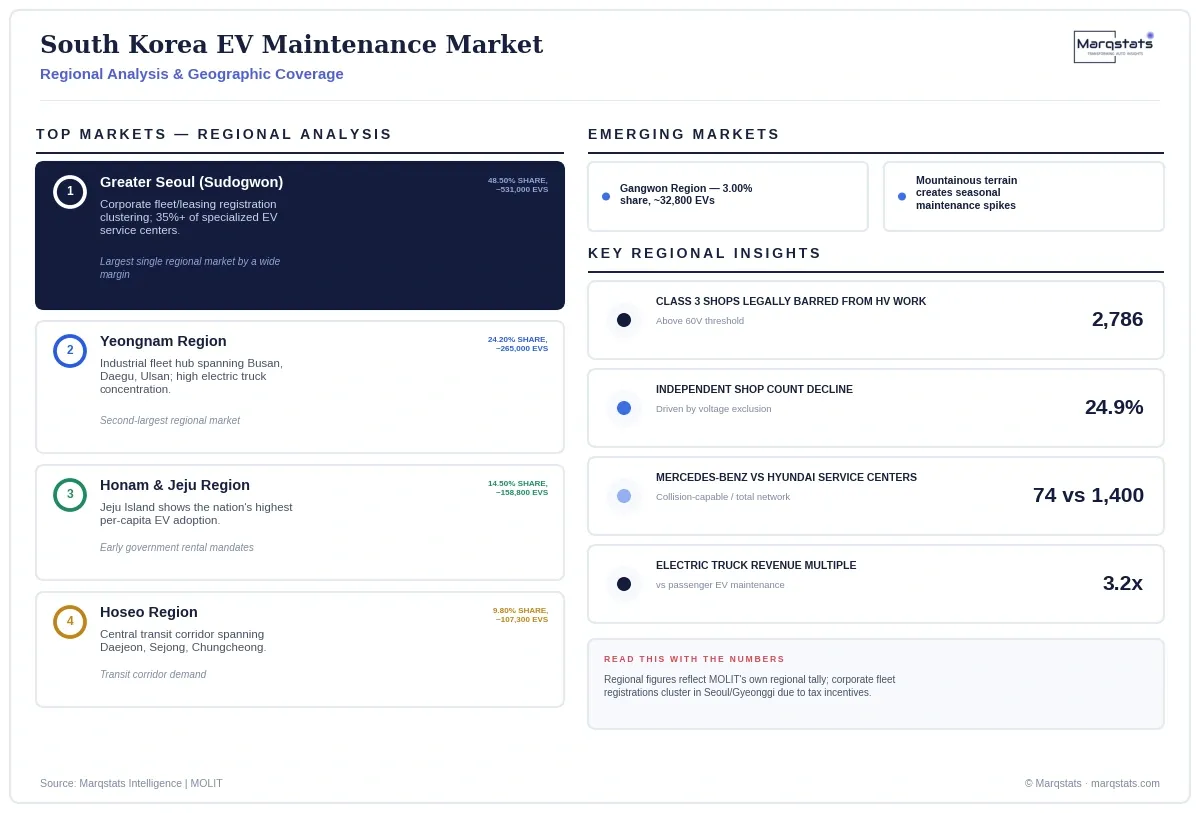The height and width of the screenshot is (813, 1200).
Task: Click the 9.80% share, ~107,300 EVs value
Action: (520, 615)
